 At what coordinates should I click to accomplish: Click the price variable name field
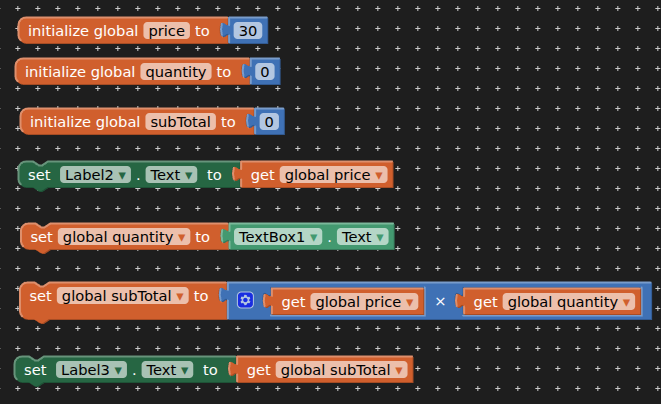click(x=167, y=31)
